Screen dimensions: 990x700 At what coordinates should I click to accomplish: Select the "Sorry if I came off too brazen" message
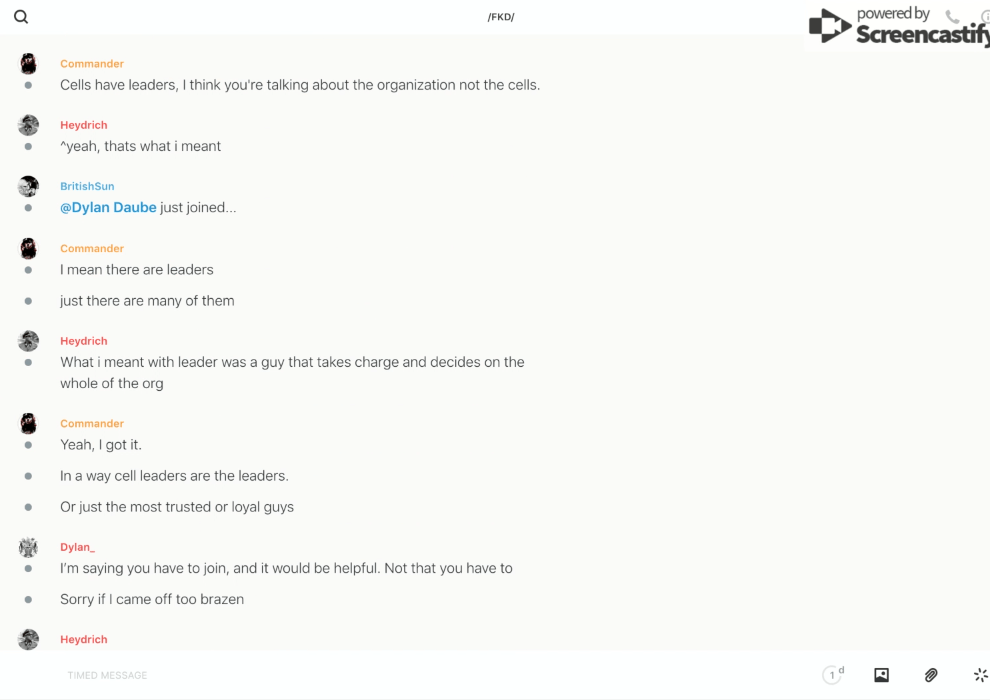pyautogui.click(x=152, y=599)
